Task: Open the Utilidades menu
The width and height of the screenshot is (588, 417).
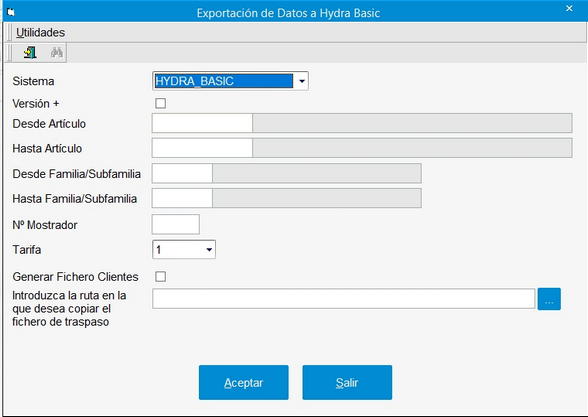Action: (40, 33)
